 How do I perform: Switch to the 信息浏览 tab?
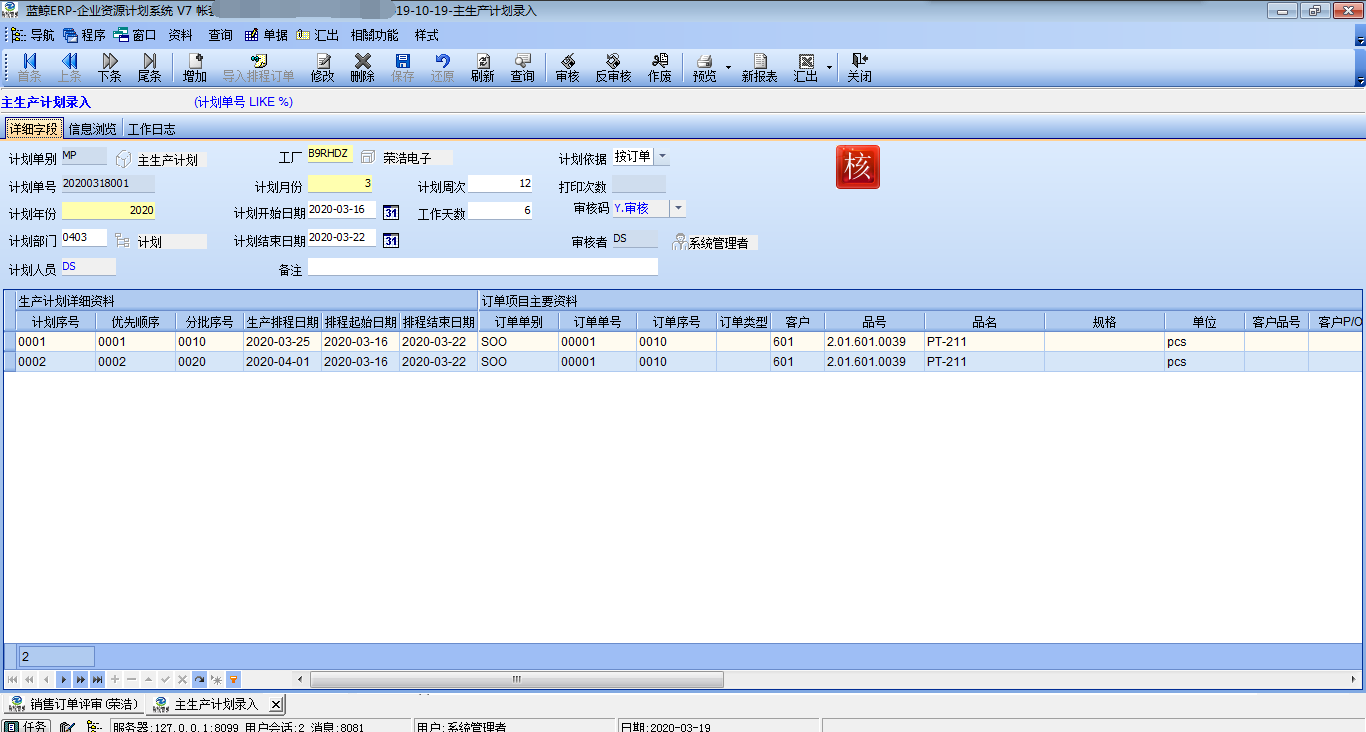[x=92, y=129]
